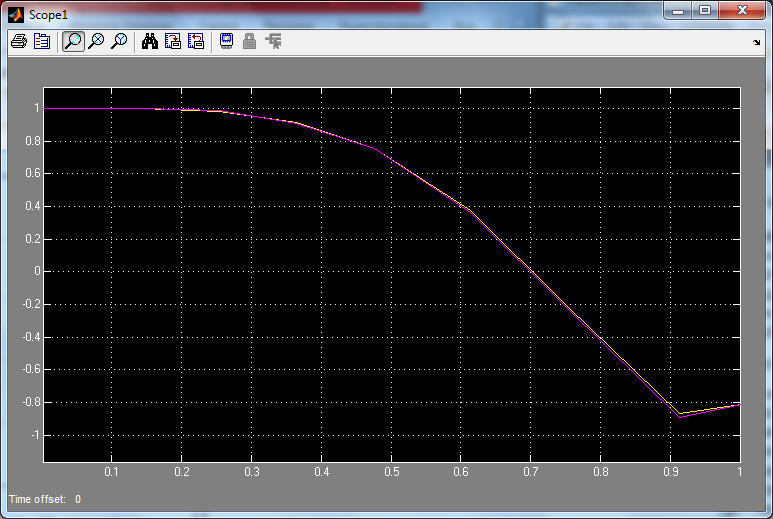
Task: Toggle the floating scope button
Action: coord(226,41)
